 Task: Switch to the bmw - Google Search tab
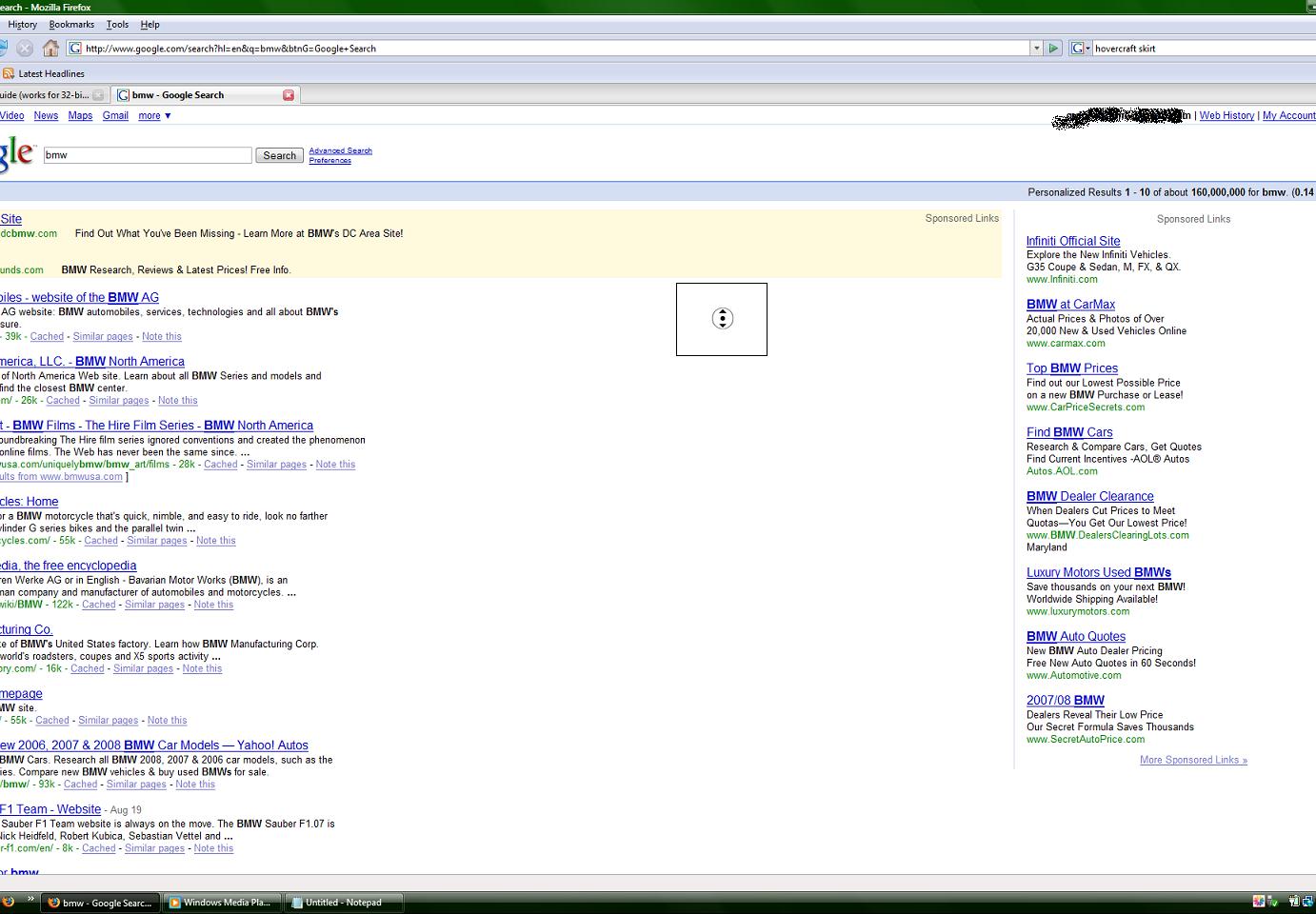(206, 95)
